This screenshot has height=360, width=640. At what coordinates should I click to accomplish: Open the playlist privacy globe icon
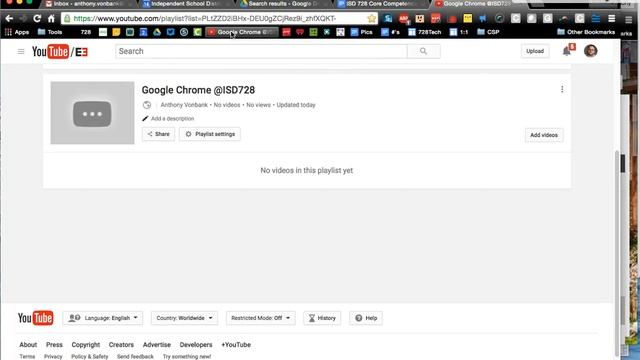point(147,105)
